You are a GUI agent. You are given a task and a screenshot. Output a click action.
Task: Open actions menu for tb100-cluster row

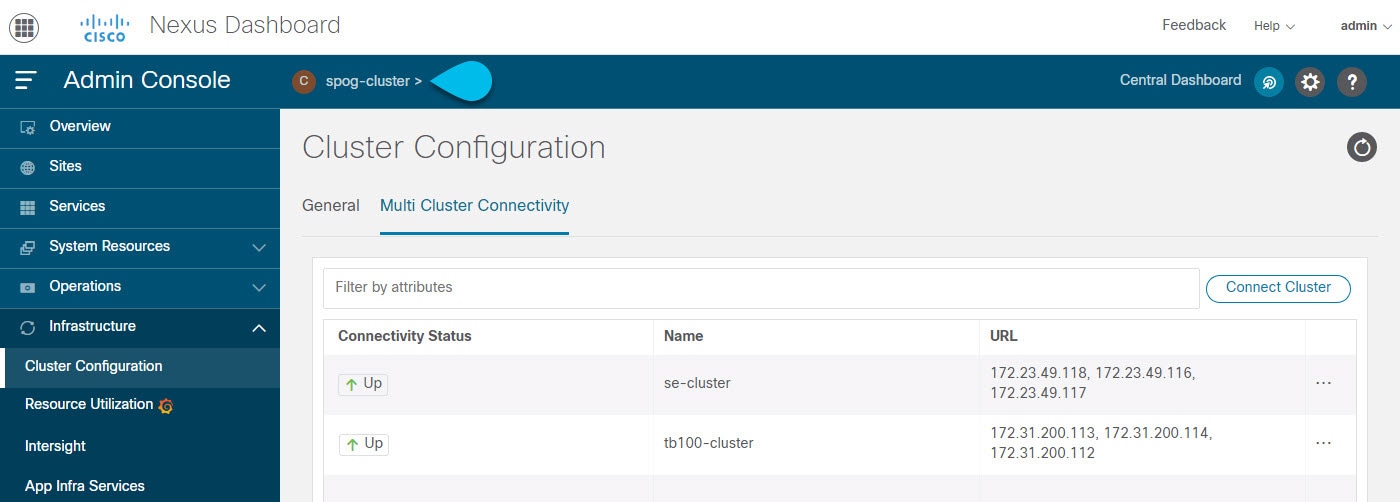pos(1323,443)
